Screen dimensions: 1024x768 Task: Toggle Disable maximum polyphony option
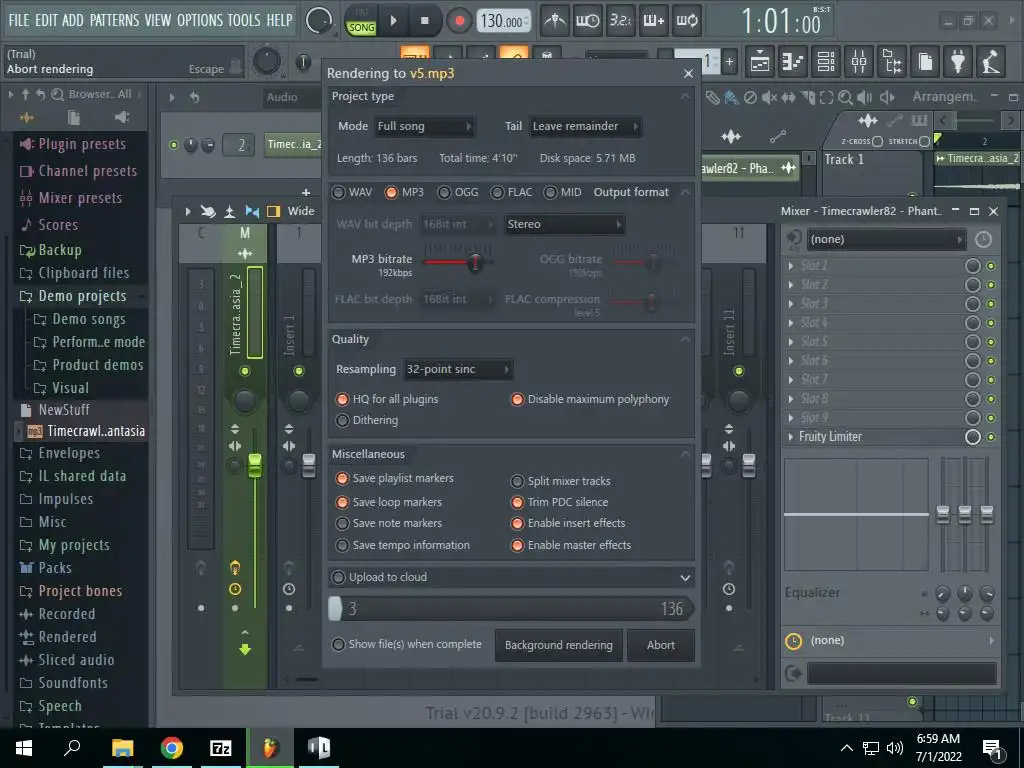pyautogui.click(x=590, y=399)
